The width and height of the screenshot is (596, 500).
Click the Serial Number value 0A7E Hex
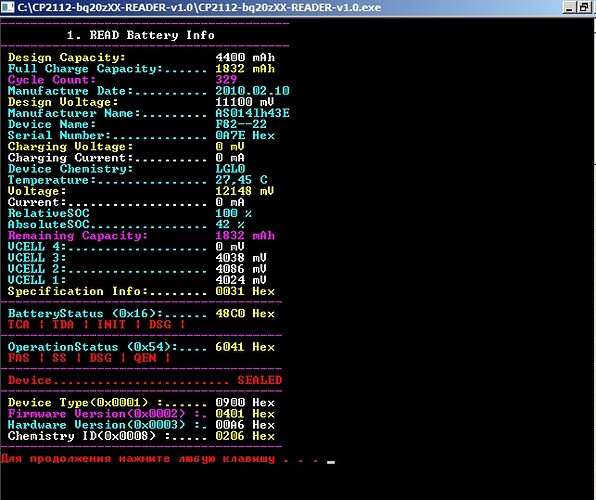click(245, 135)
